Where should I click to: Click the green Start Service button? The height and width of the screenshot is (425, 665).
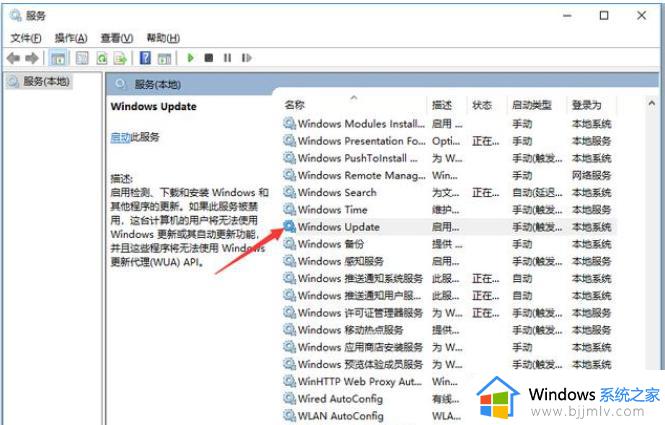click(190, 57)
